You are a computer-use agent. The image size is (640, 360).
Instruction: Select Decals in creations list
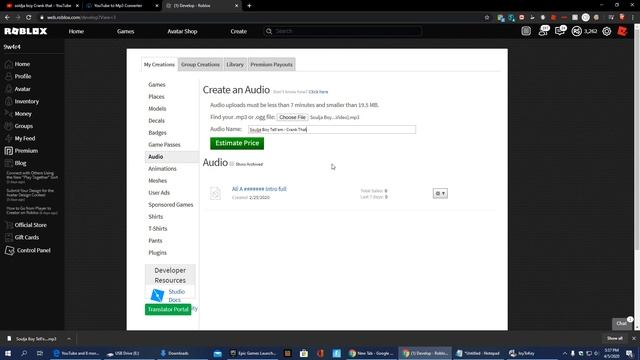(x=156, y=121)
